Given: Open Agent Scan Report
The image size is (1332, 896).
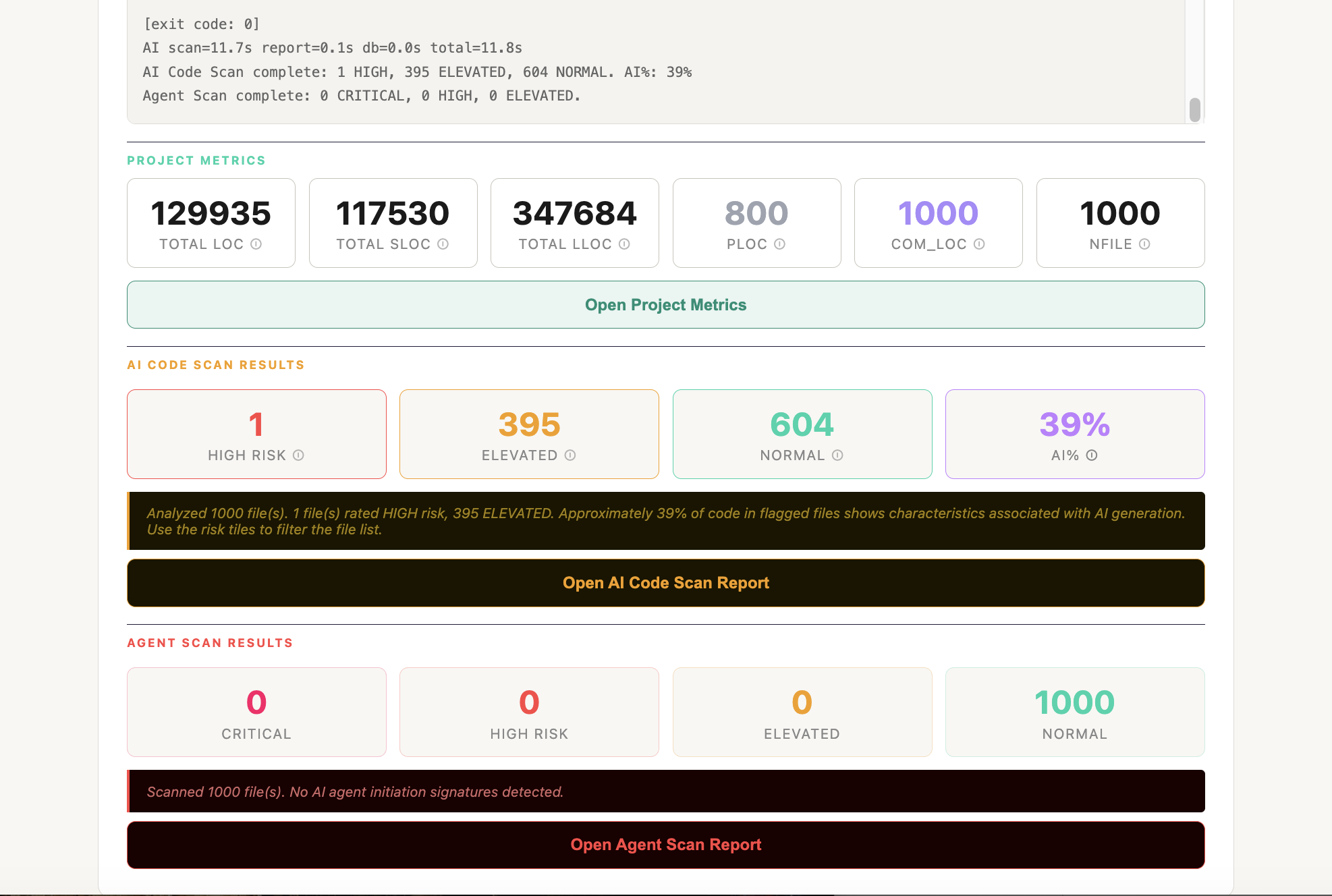Looking at the screenshot, I should click(666, 845).
